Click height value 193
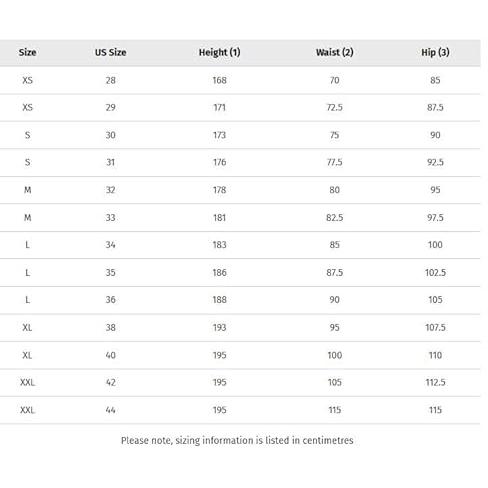 (219, 327)
